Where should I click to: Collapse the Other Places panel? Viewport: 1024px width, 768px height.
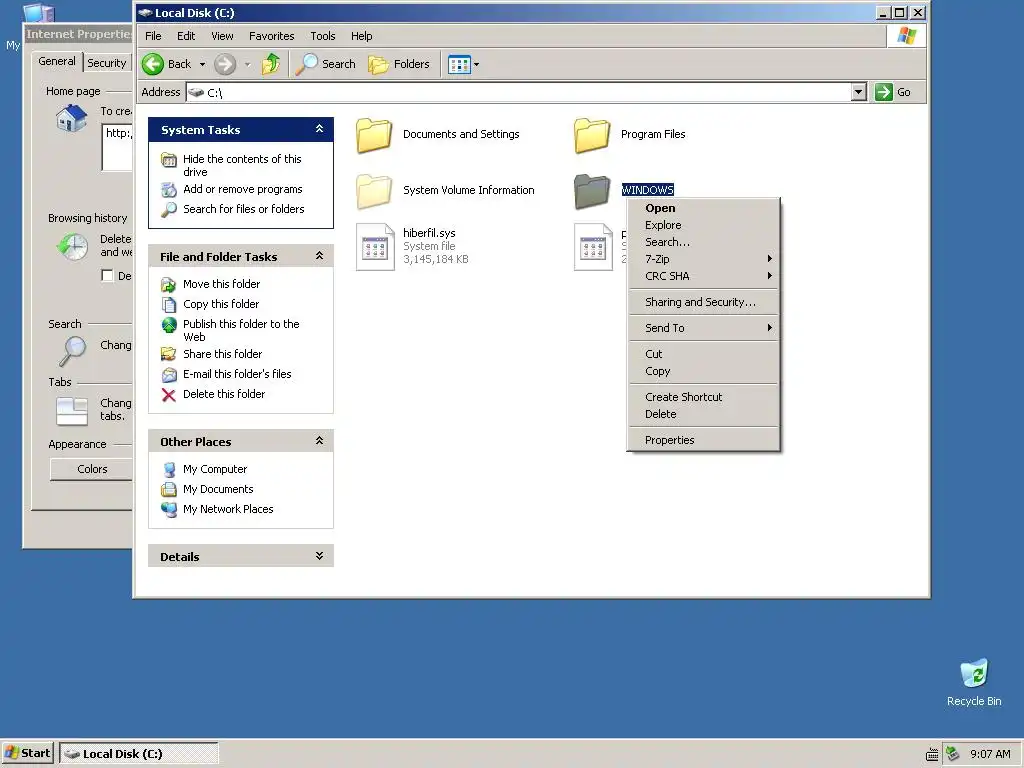coord(319,441)
